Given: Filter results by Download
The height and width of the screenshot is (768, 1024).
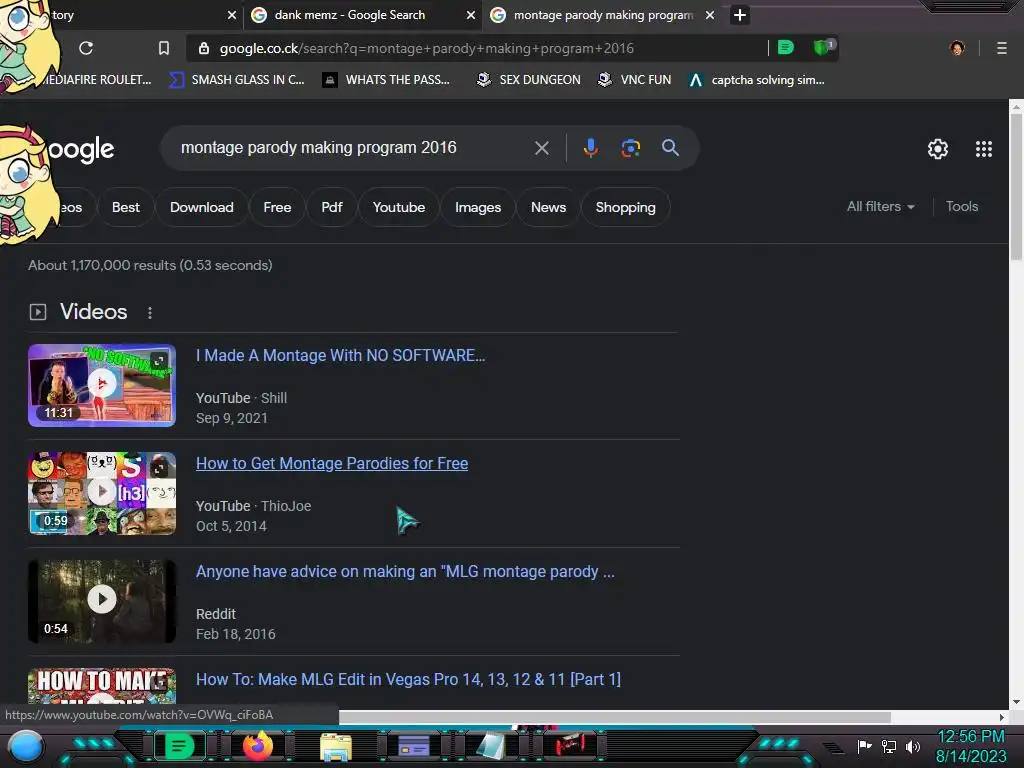Looking at the screenshot, I should click(202, 207).
